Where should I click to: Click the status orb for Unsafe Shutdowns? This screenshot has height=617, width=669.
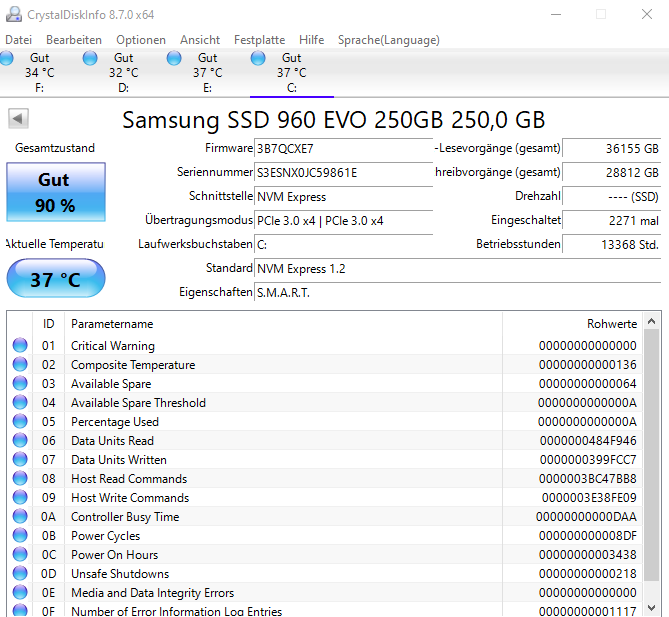click(20, 573)
